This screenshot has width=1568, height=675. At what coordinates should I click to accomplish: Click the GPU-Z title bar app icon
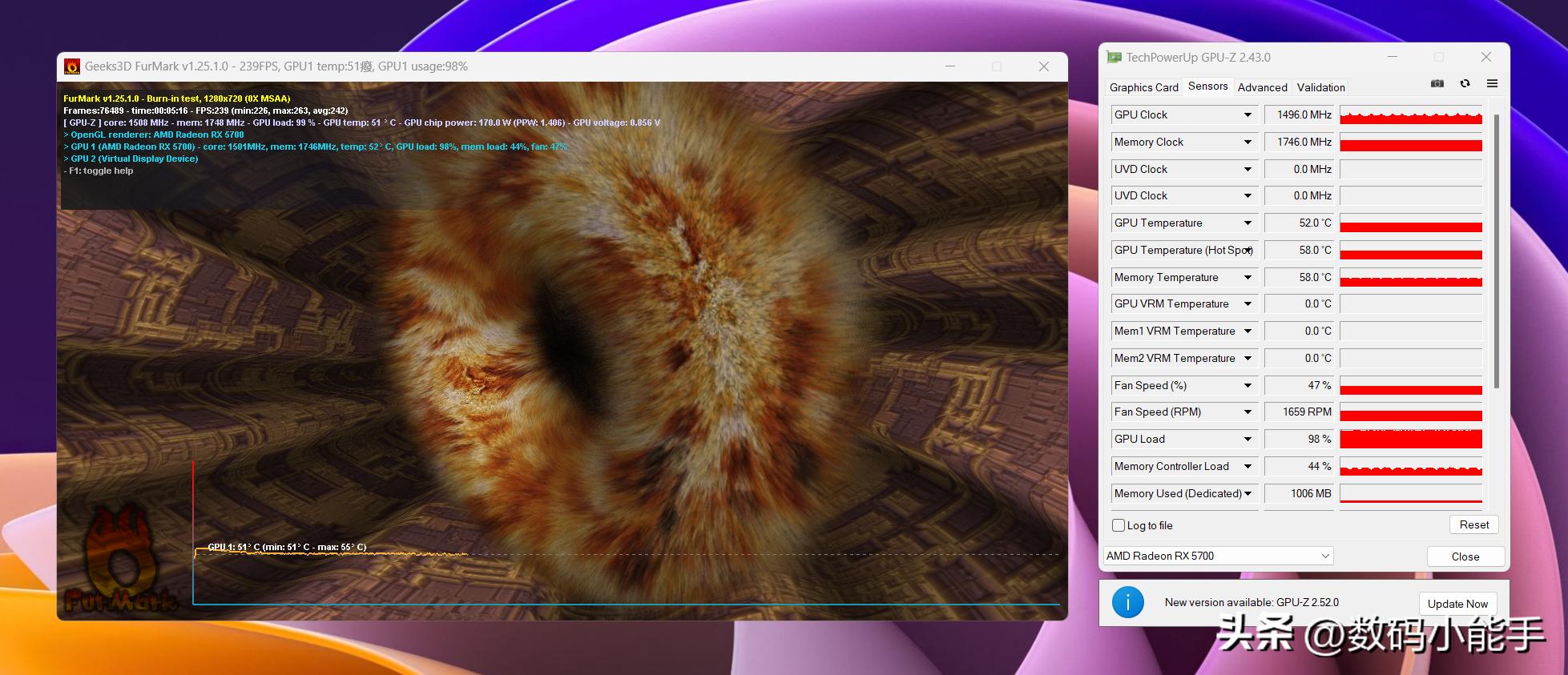(x=1114, y=58)
